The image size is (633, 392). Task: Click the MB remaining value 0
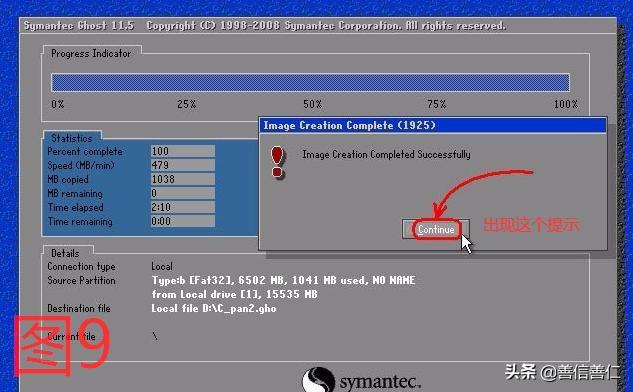pyautogui.click(x=183, y=193)
